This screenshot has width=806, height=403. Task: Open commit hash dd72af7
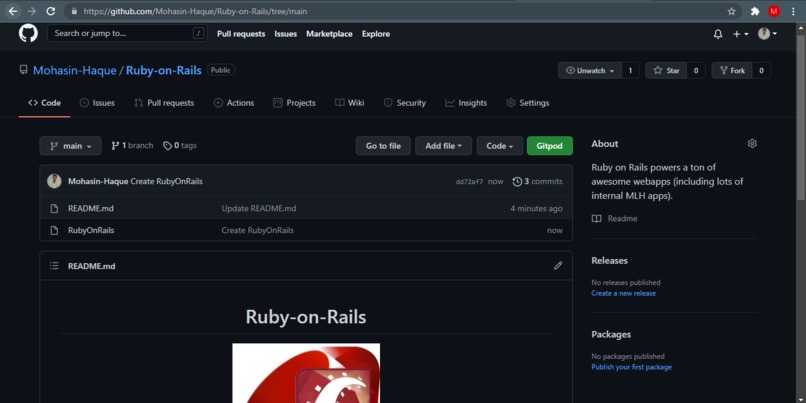tap(469, 181)
